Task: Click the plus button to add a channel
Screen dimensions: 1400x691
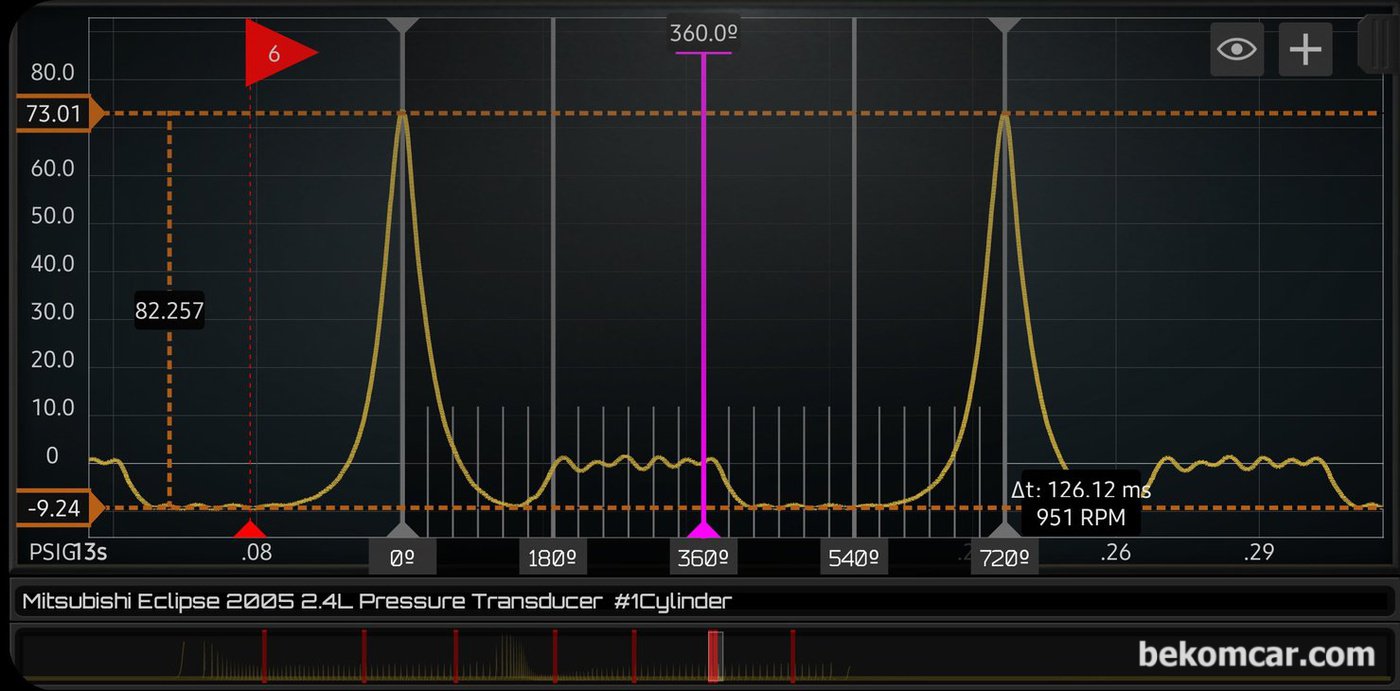Action: [1306, 49]
